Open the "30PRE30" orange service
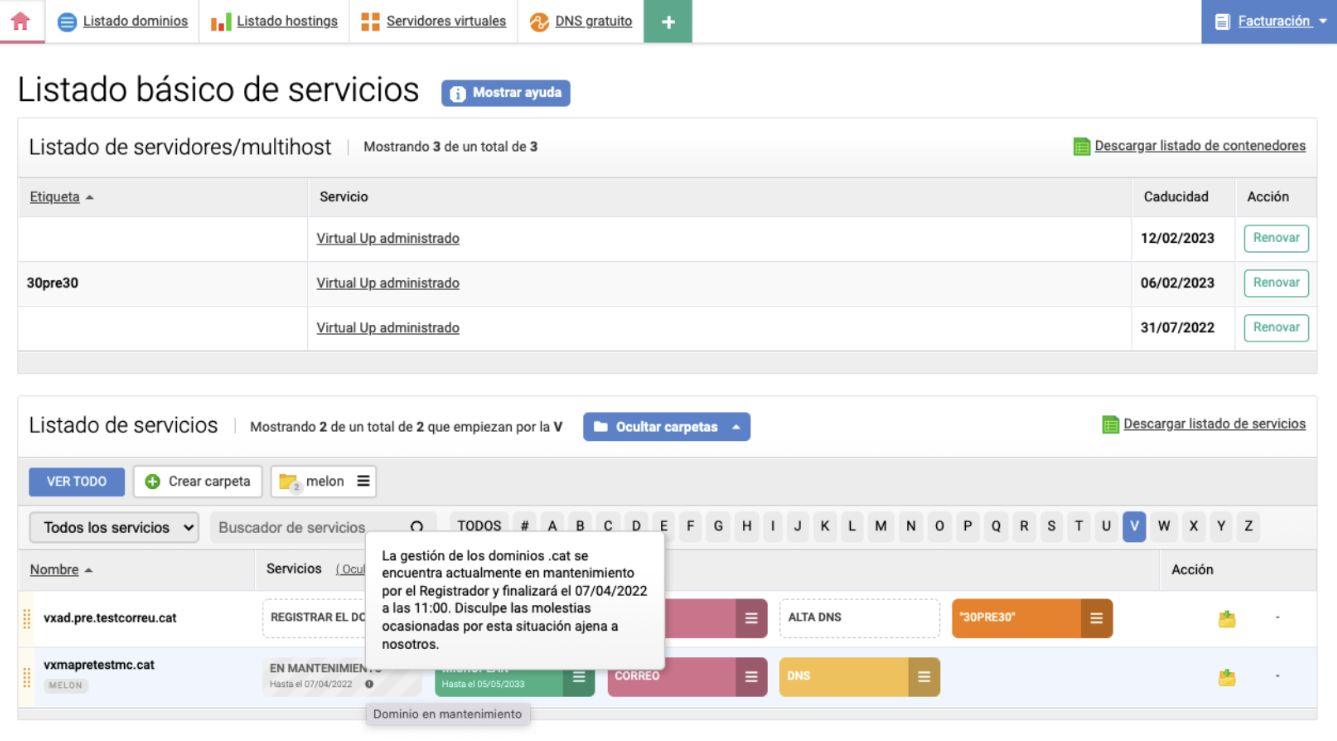 tap(1016, 618)
